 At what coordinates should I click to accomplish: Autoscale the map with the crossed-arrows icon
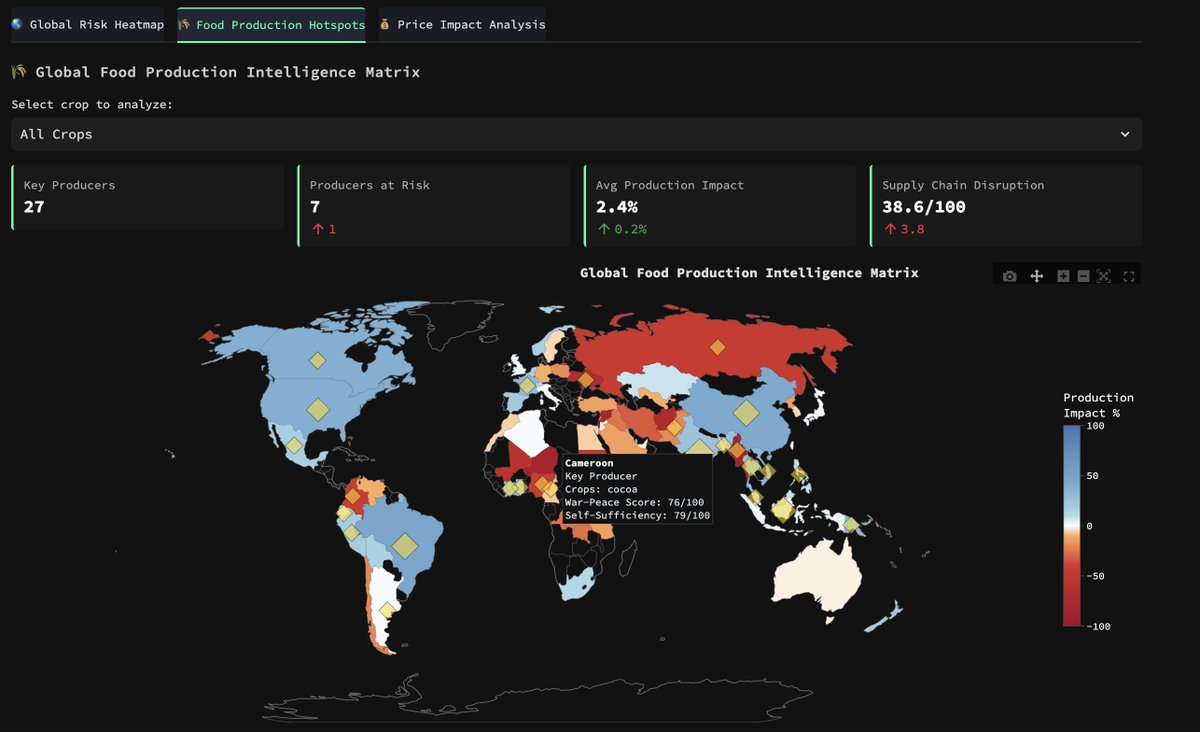point(1104,275)
